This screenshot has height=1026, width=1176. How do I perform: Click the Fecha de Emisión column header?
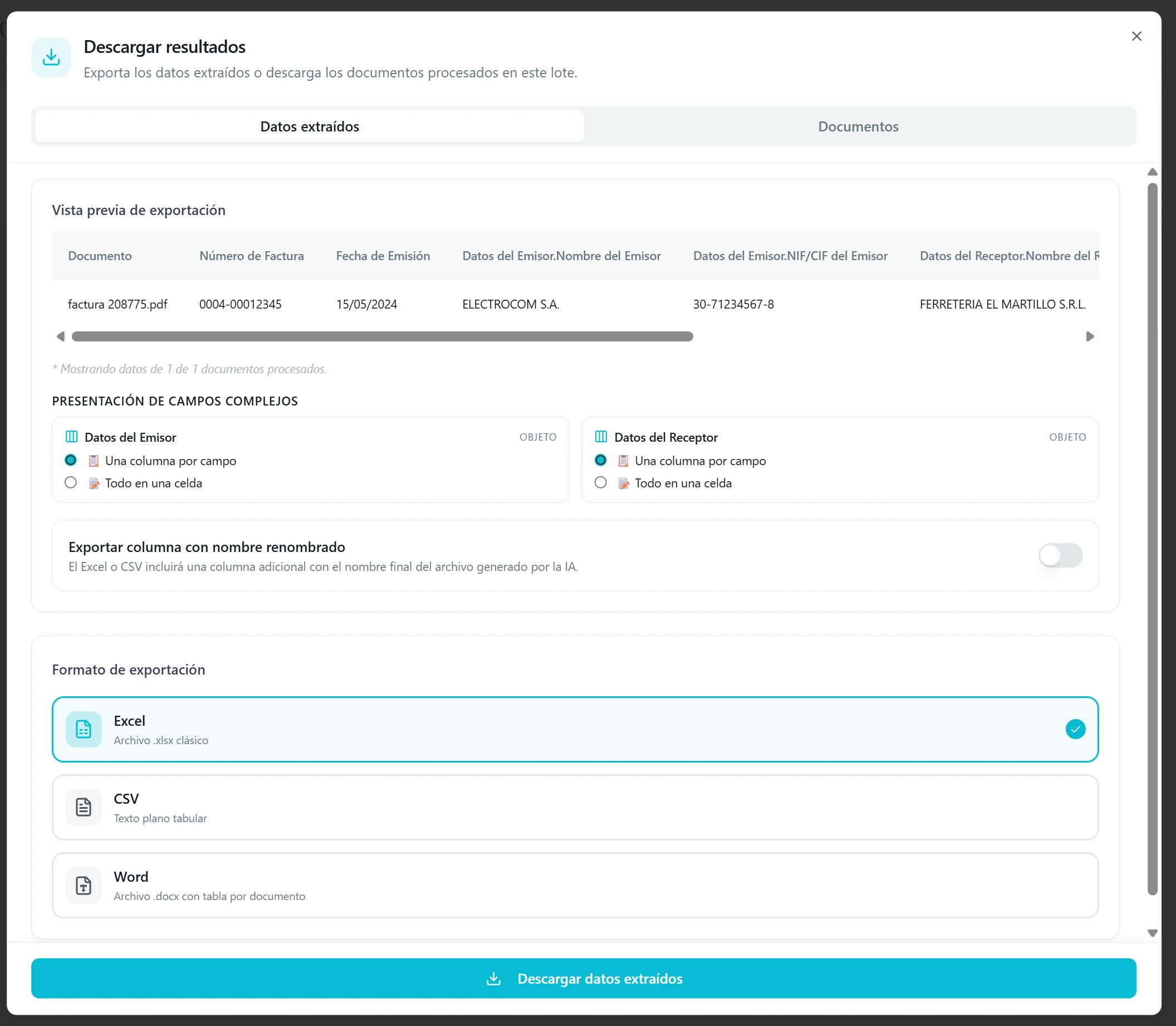point(383,256)
